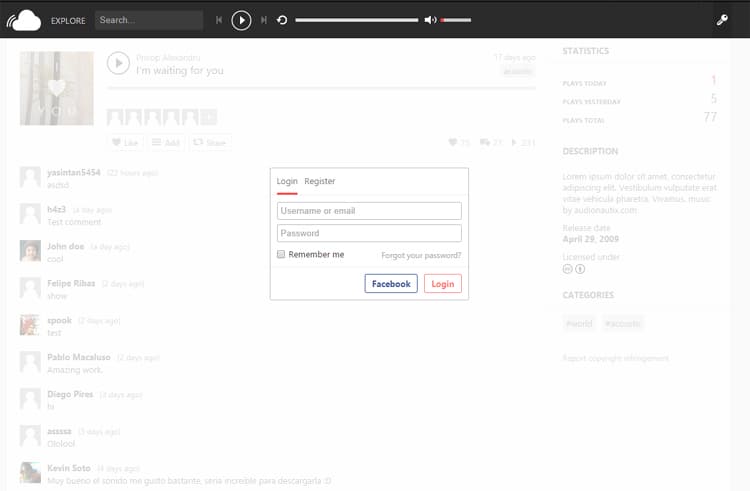Submit with the red Login button

[442, 284]
